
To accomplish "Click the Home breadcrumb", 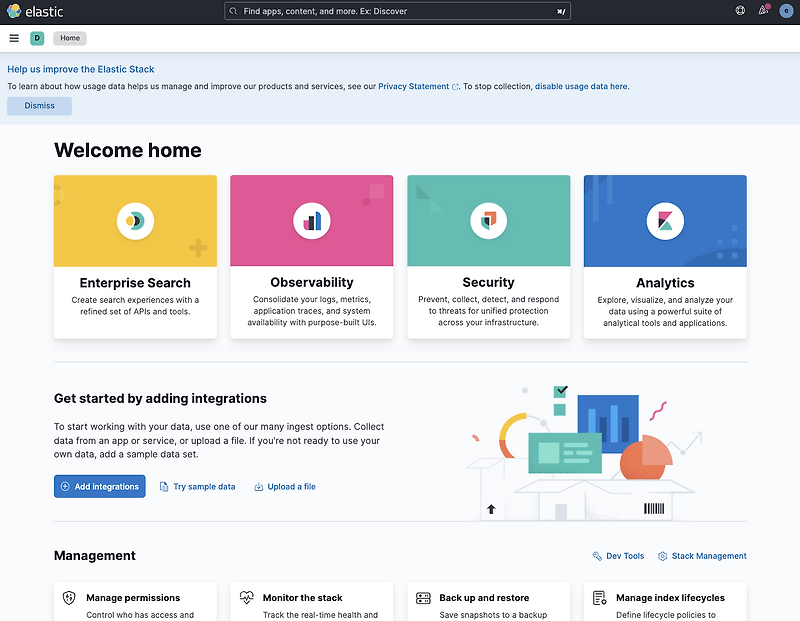I will point(70,38).
